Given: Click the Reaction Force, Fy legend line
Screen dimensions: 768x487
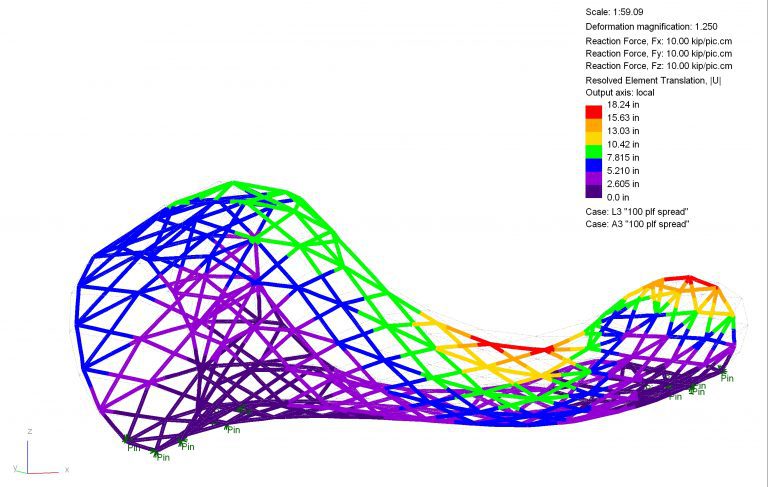Looking at the screenshot, I should tap(658, 53).
